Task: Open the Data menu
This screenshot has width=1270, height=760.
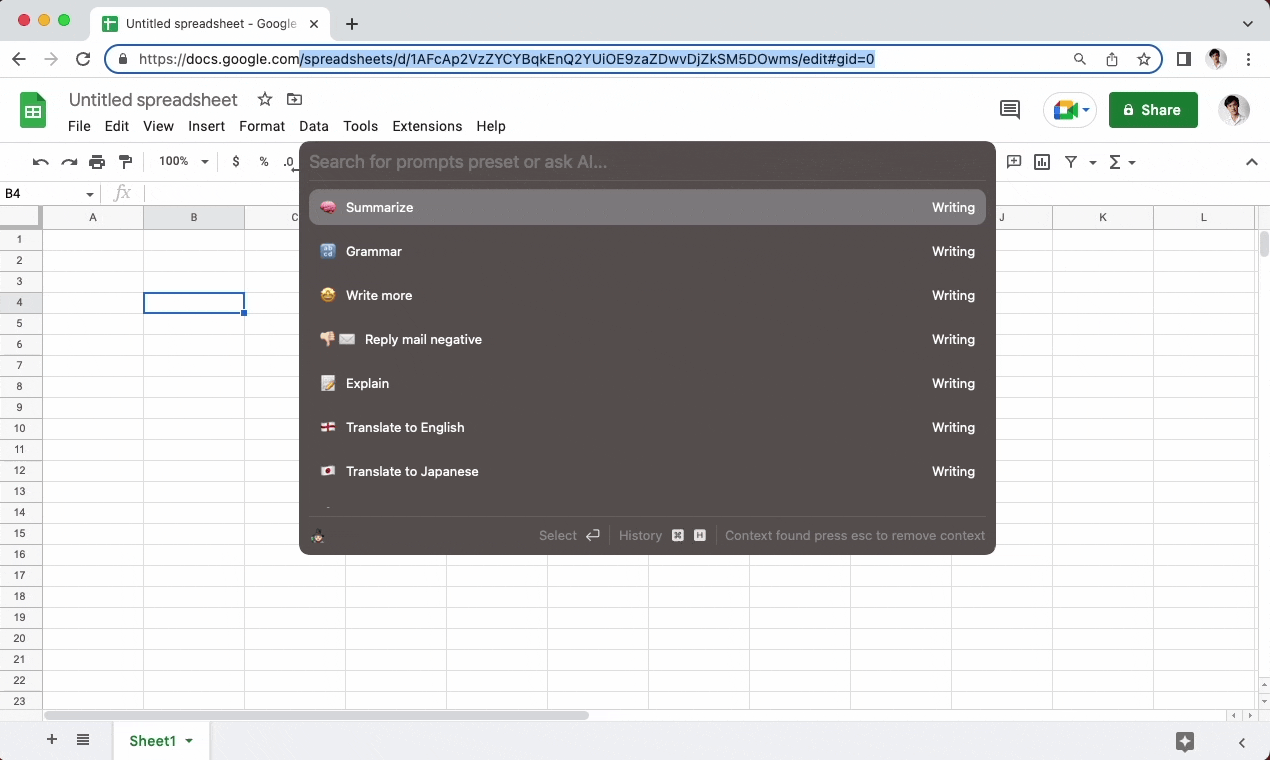Action: tap(314, 126)
